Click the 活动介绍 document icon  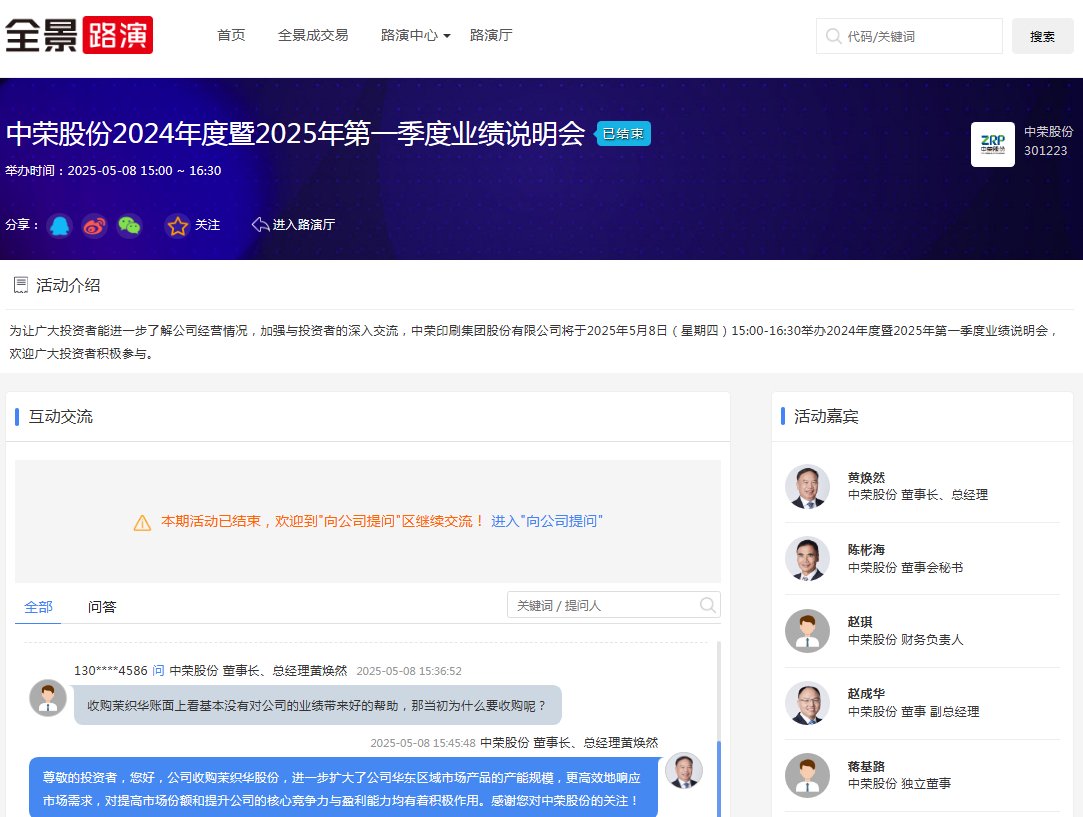tap(19, 284)
